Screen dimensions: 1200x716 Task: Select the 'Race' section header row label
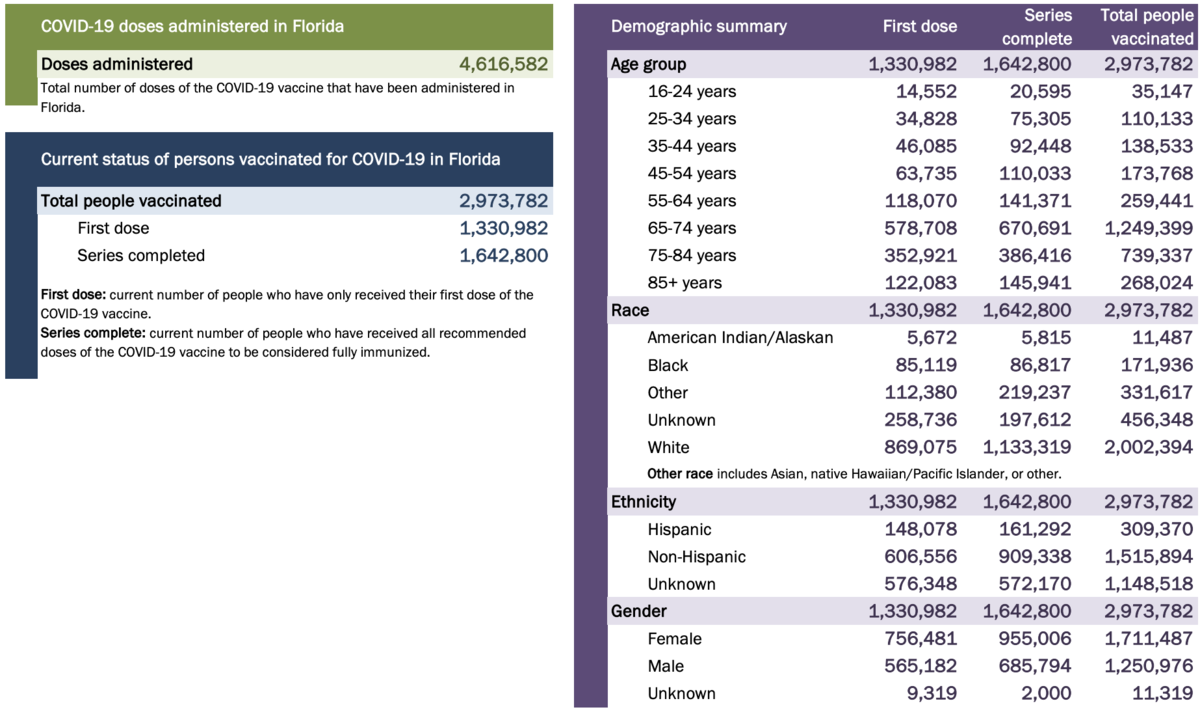coord(630,310)
